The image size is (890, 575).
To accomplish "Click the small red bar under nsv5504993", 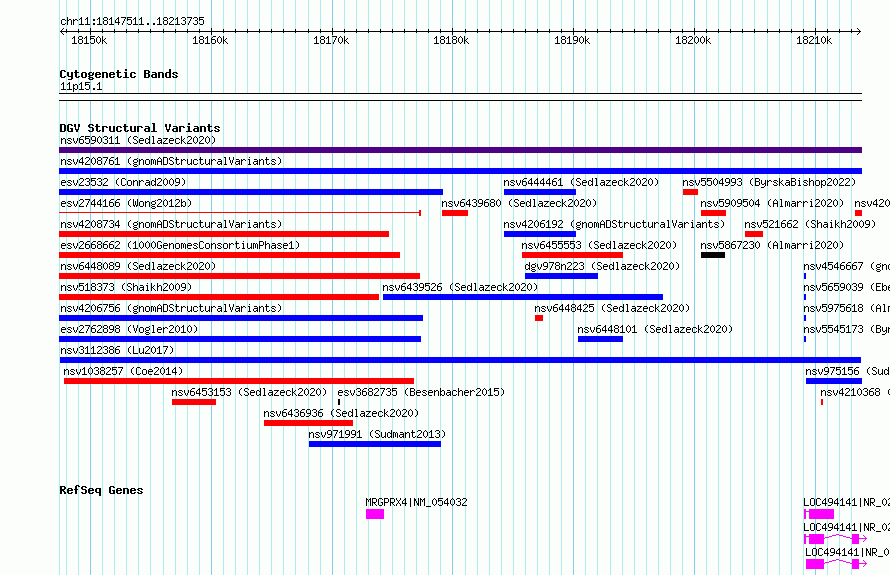I will [x=690, y=192].
